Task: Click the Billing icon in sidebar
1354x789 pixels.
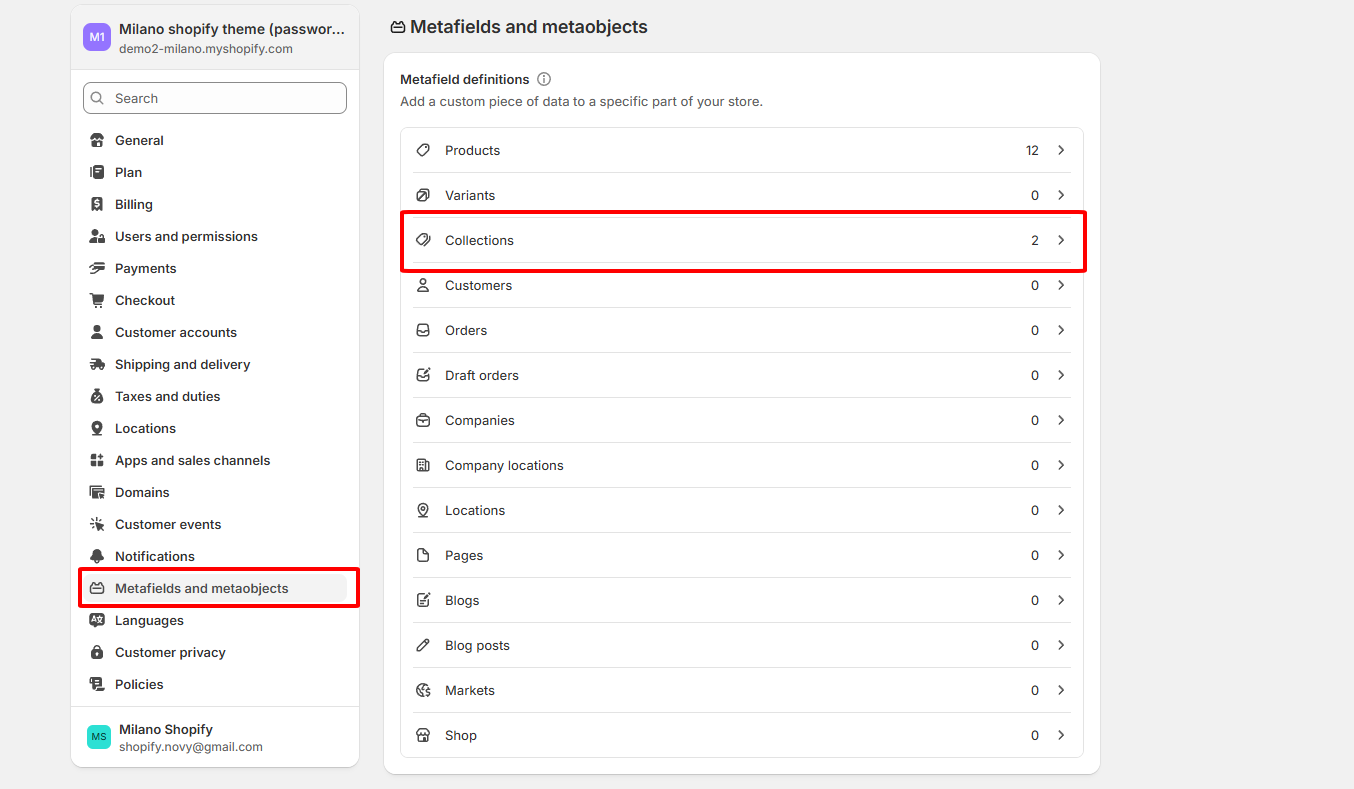Action: [x=97, y=204]
